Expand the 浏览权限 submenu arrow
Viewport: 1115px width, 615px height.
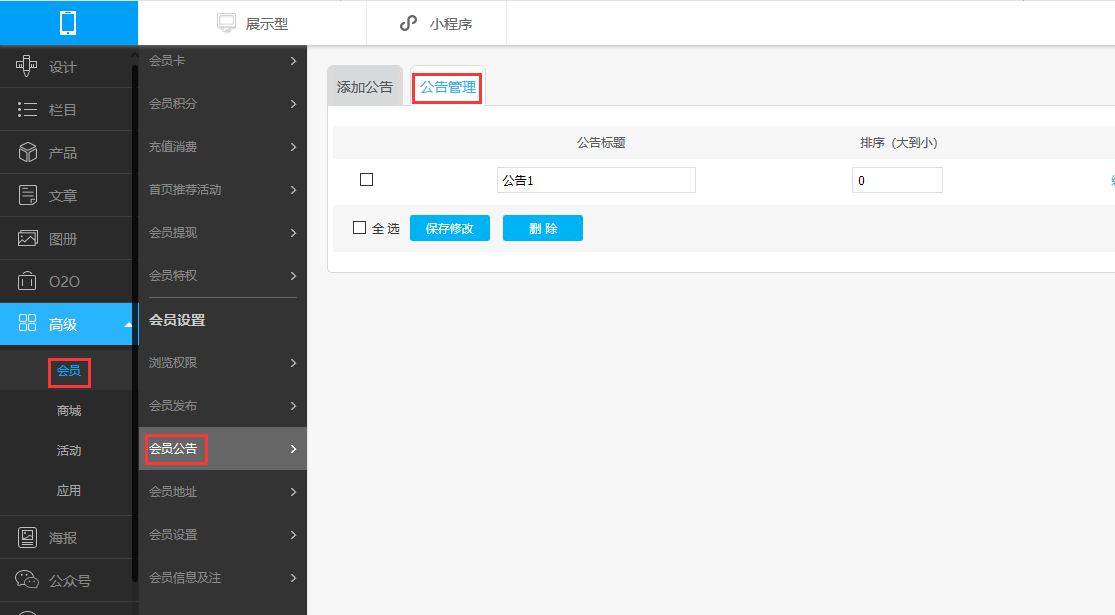click(x=293, y=363)
